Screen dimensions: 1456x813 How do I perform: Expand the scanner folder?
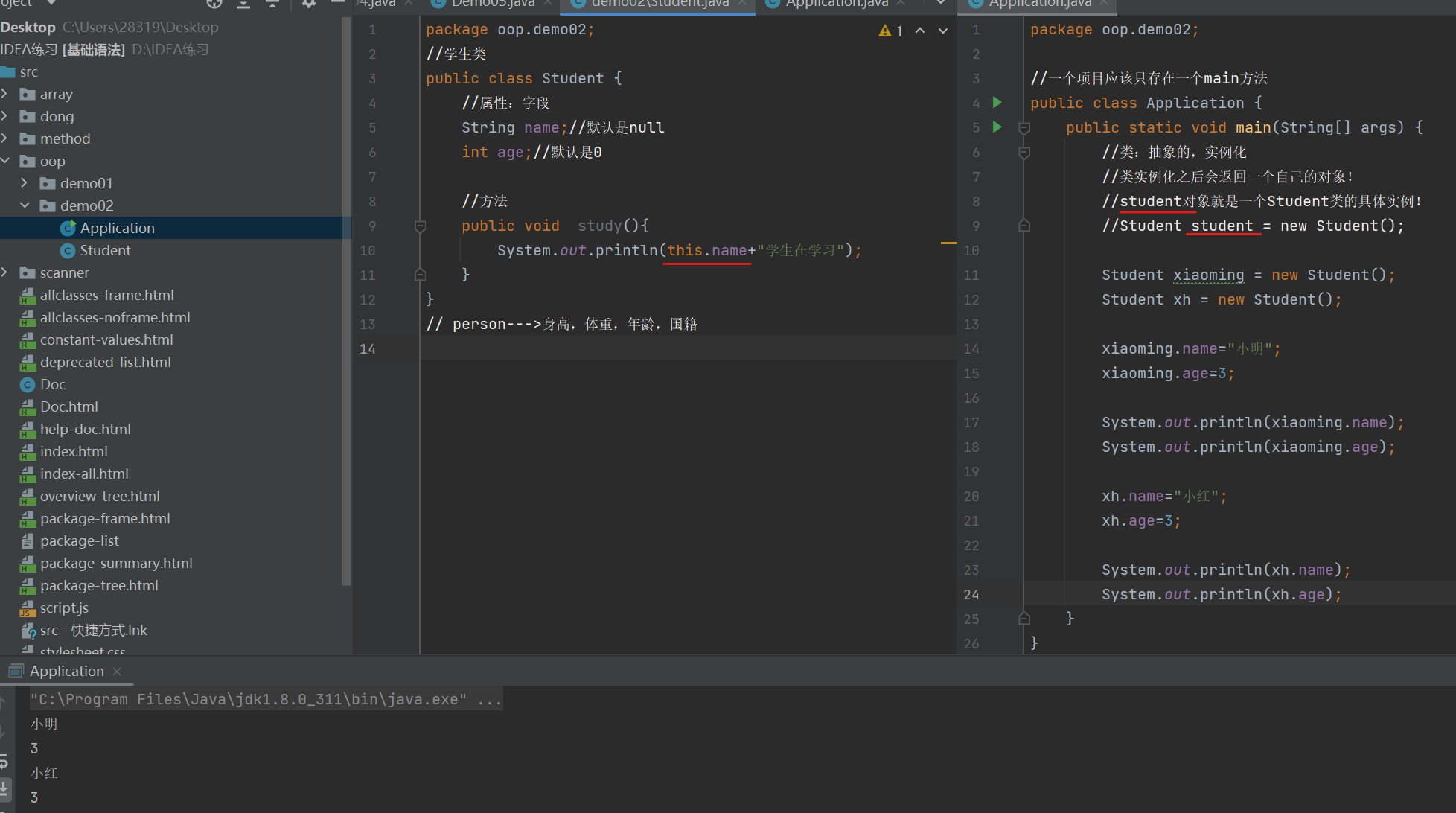tap(5, 272)
